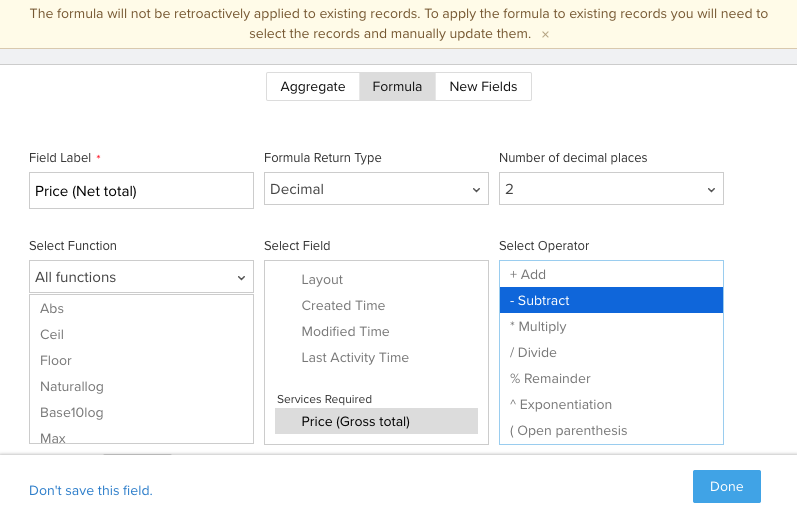Select Created Time field

(x=343, y=306)
